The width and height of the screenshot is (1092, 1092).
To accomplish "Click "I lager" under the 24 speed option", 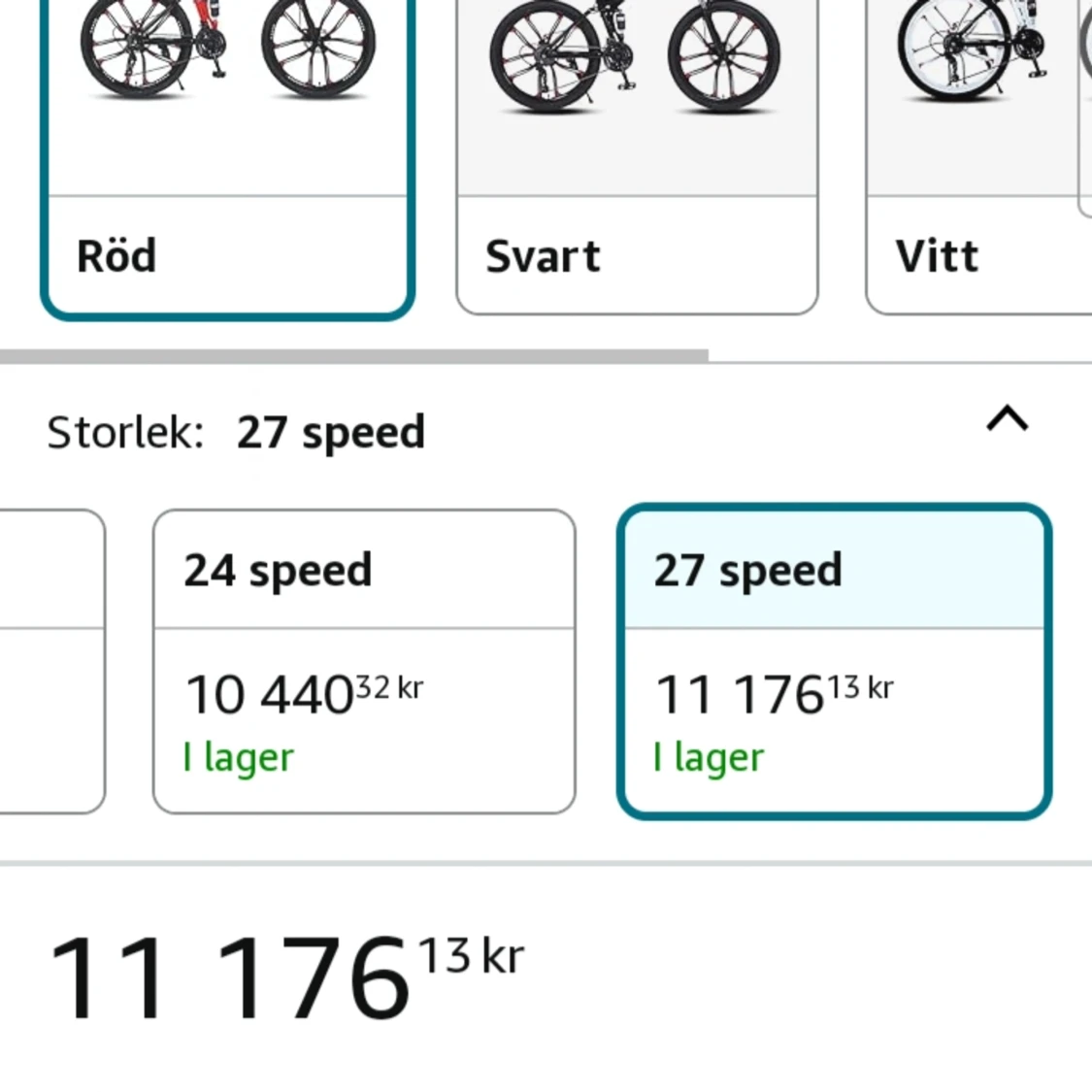I will pyautogui.click(x=238, y=757).
